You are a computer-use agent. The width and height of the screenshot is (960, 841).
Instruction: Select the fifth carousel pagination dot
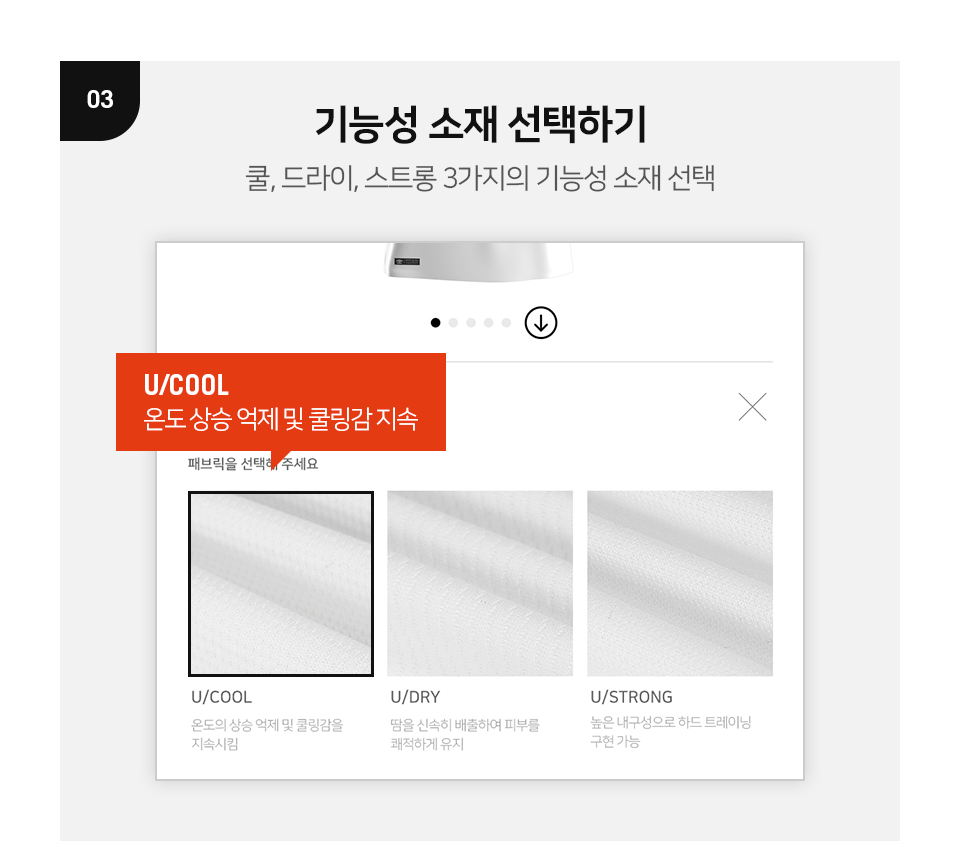(x=506, y=323)
